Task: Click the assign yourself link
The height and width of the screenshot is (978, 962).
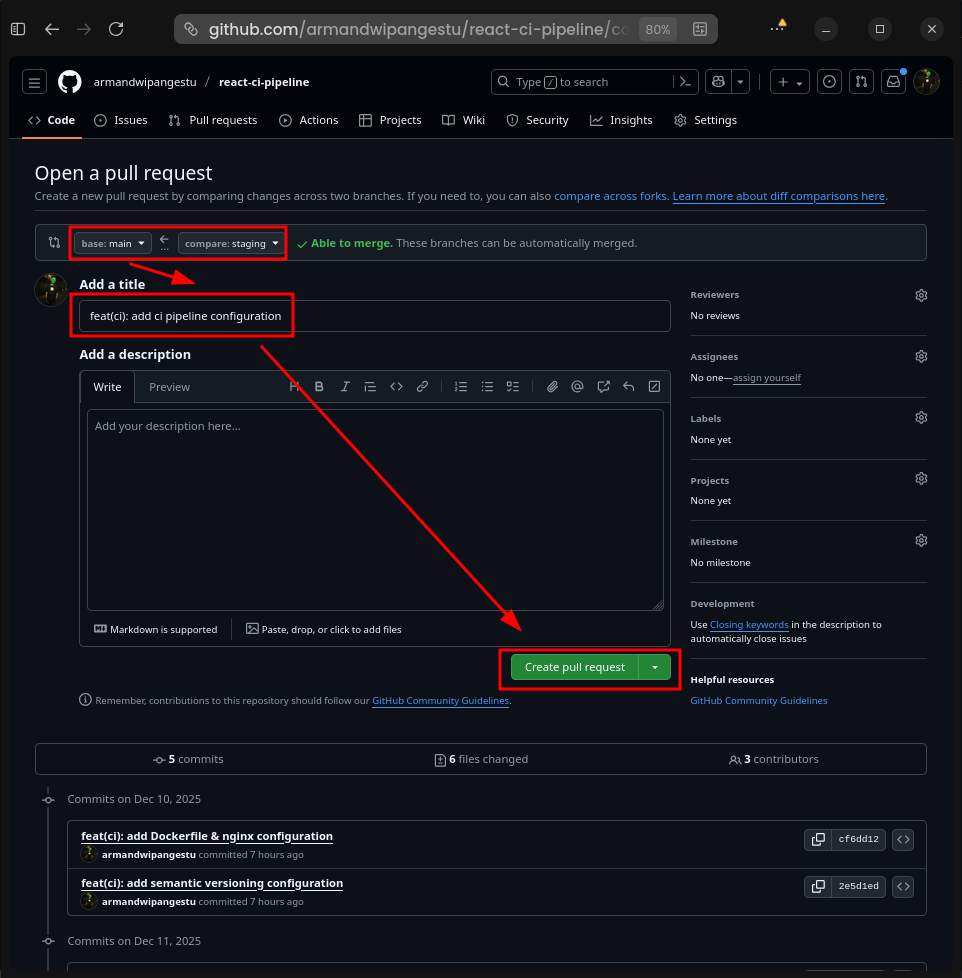Action: click(768, 378)
